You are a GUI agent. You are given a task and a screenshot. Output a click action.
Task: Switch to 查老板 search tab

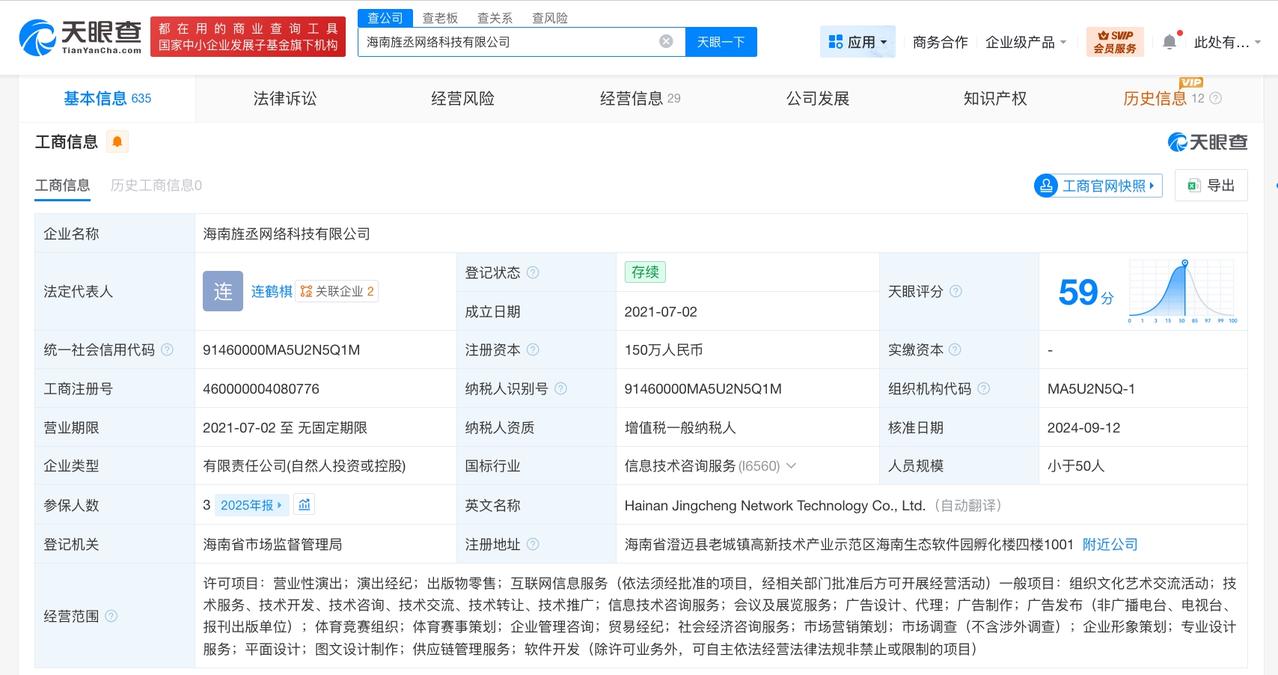[x=440, y=18]
